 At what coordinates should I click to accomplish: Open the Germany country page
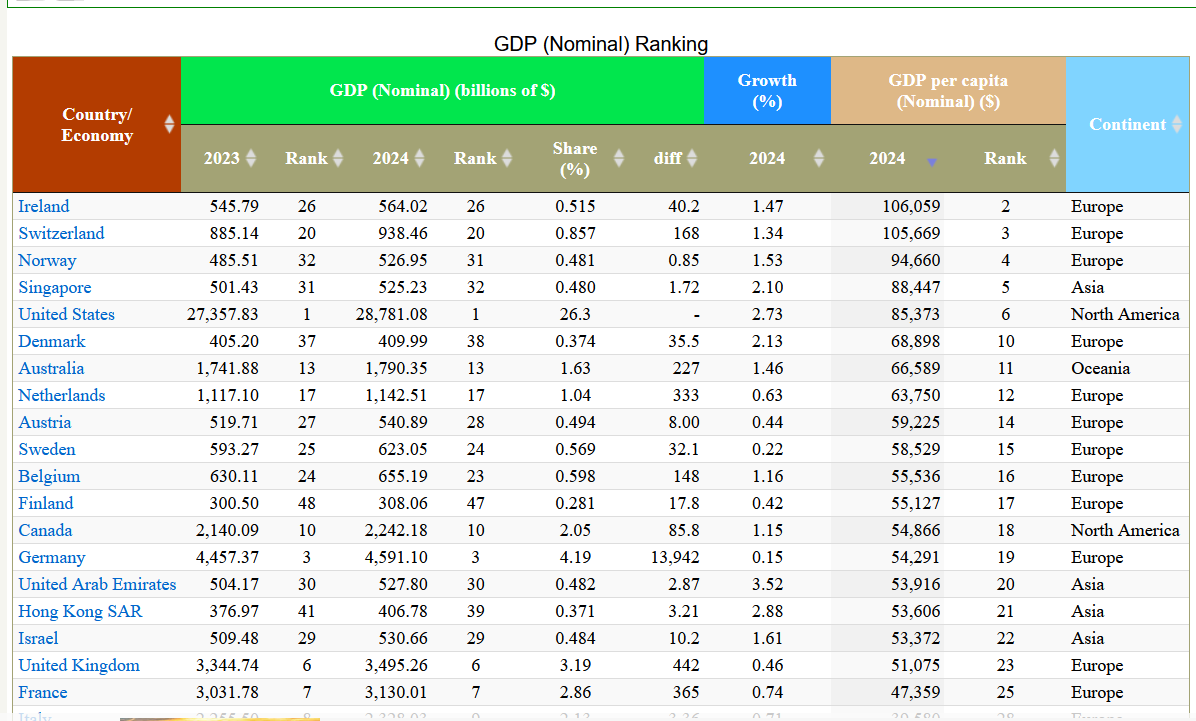point(52,557)
